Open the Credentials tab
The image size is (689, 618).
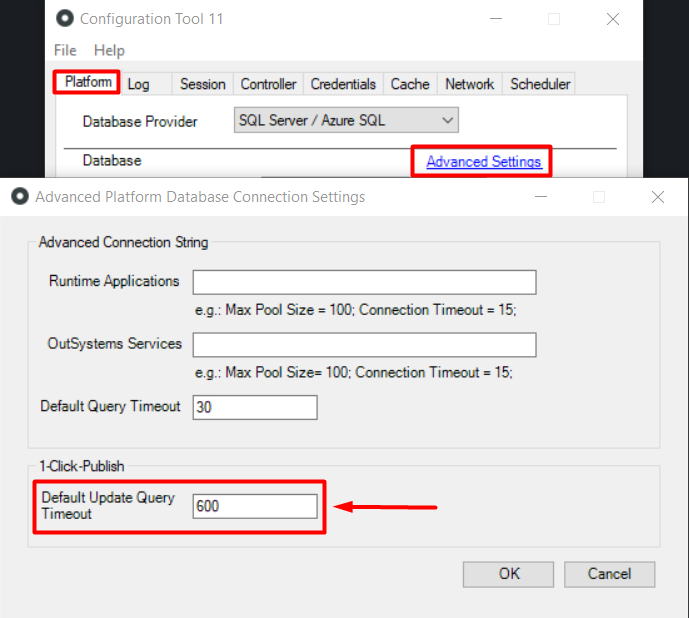[343, 84]
